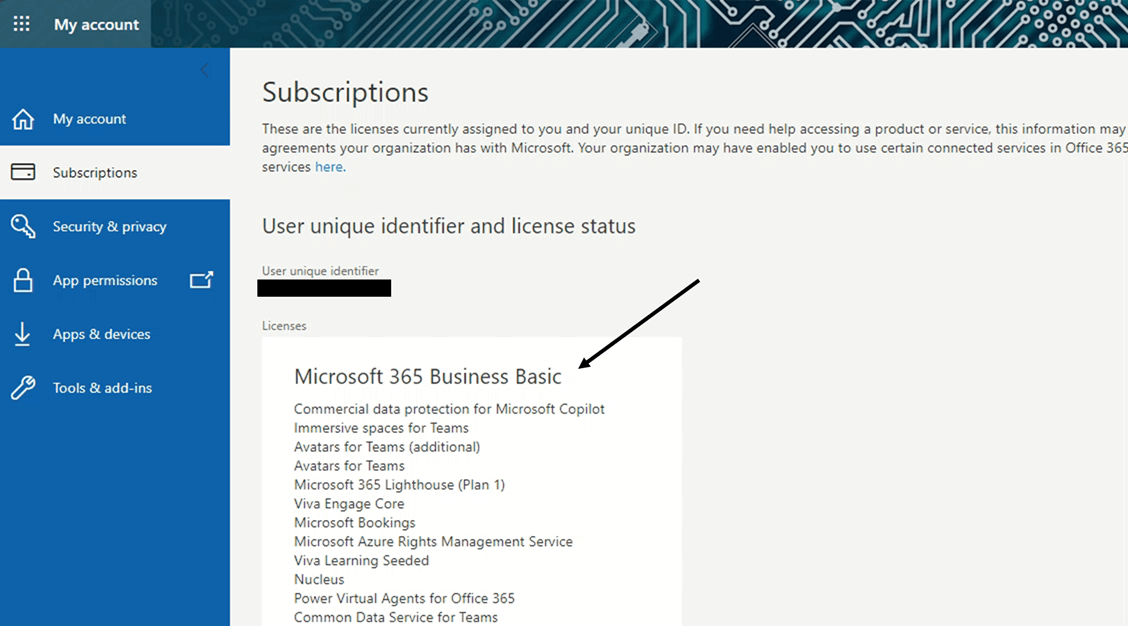This screenshot has width=1129, height=627.
Task: Select 'Commercial data protection for Microsoft Copilot' line
Action: (449, 409)
